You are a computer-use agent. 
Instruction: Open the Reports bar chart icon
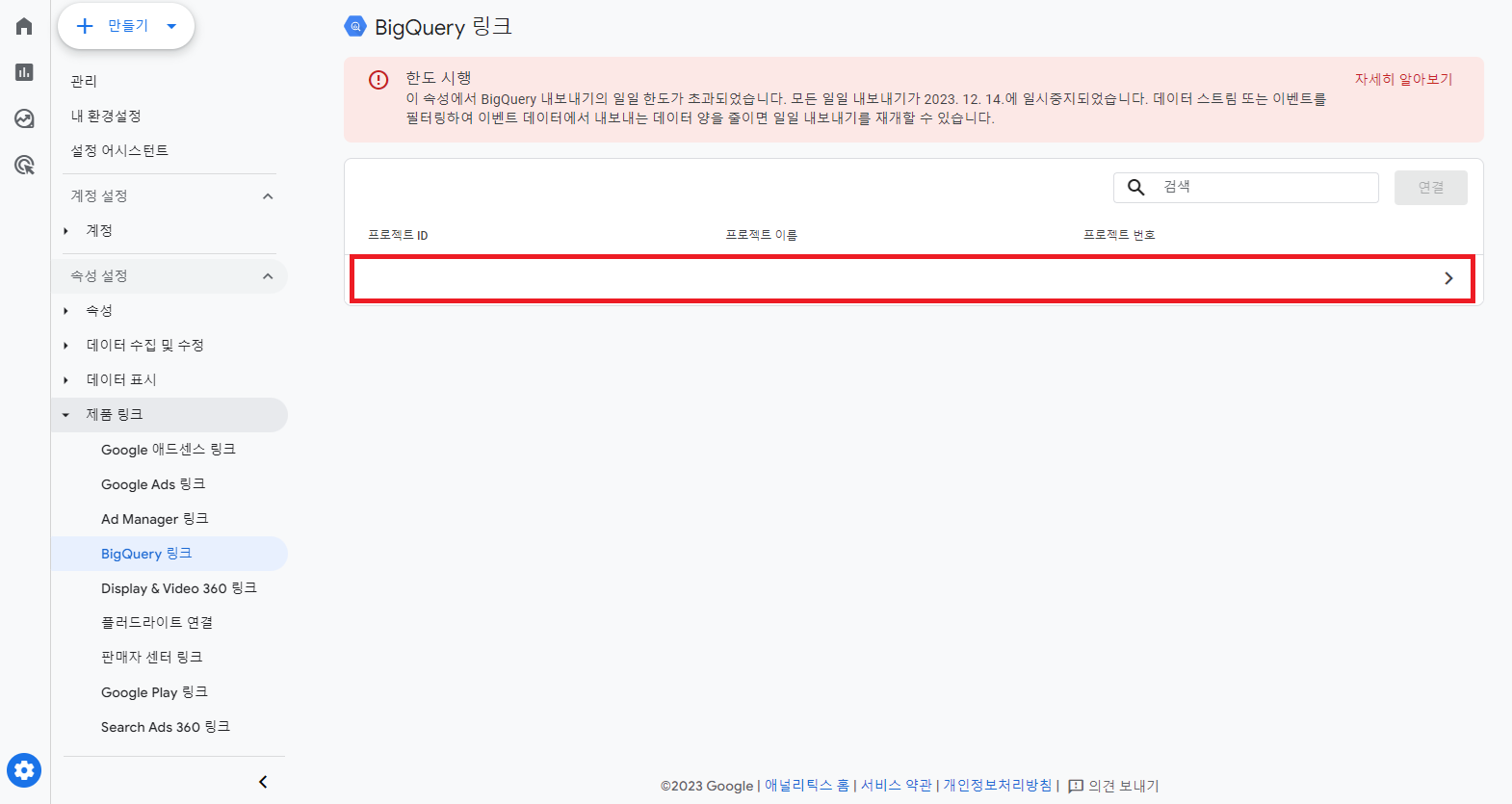(24, 72)
